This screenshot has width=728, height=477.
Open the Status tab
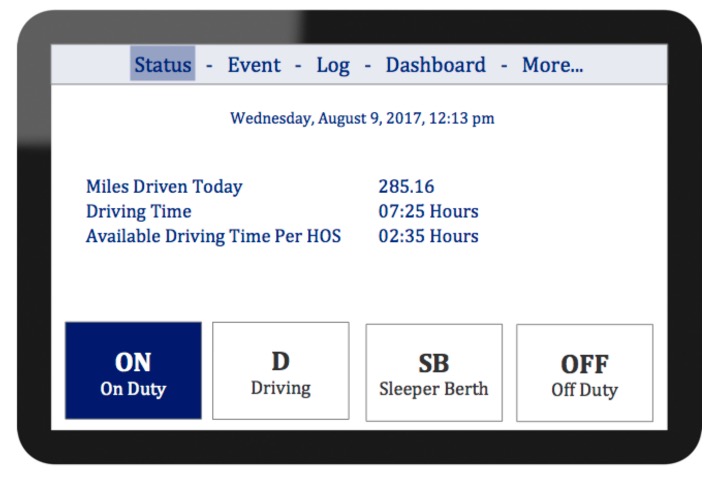(x=162, y=65)
